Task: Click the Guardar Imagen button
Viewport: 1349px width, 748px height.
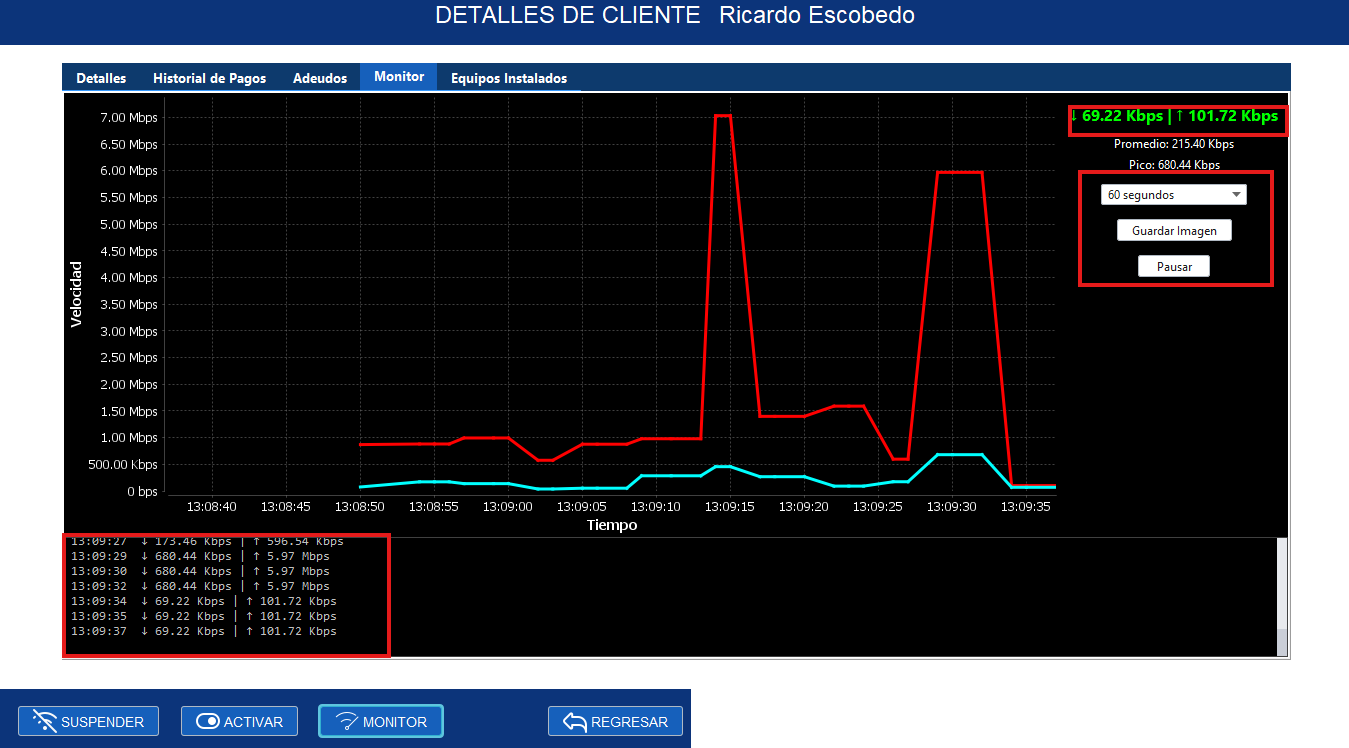Action: coord(1173,230)
